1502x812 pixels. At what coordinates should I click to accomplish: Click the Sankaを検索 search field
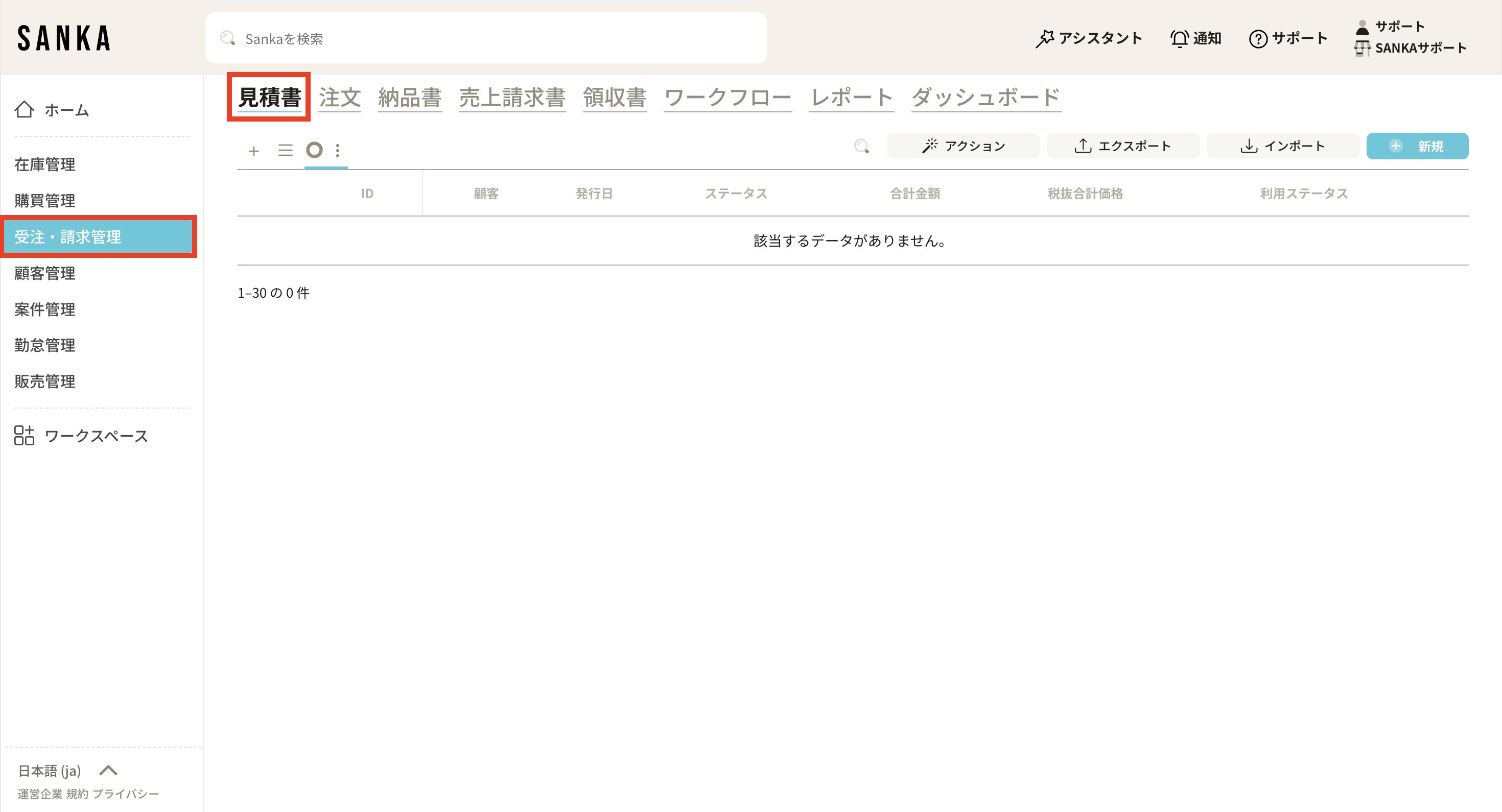point(486,38)
